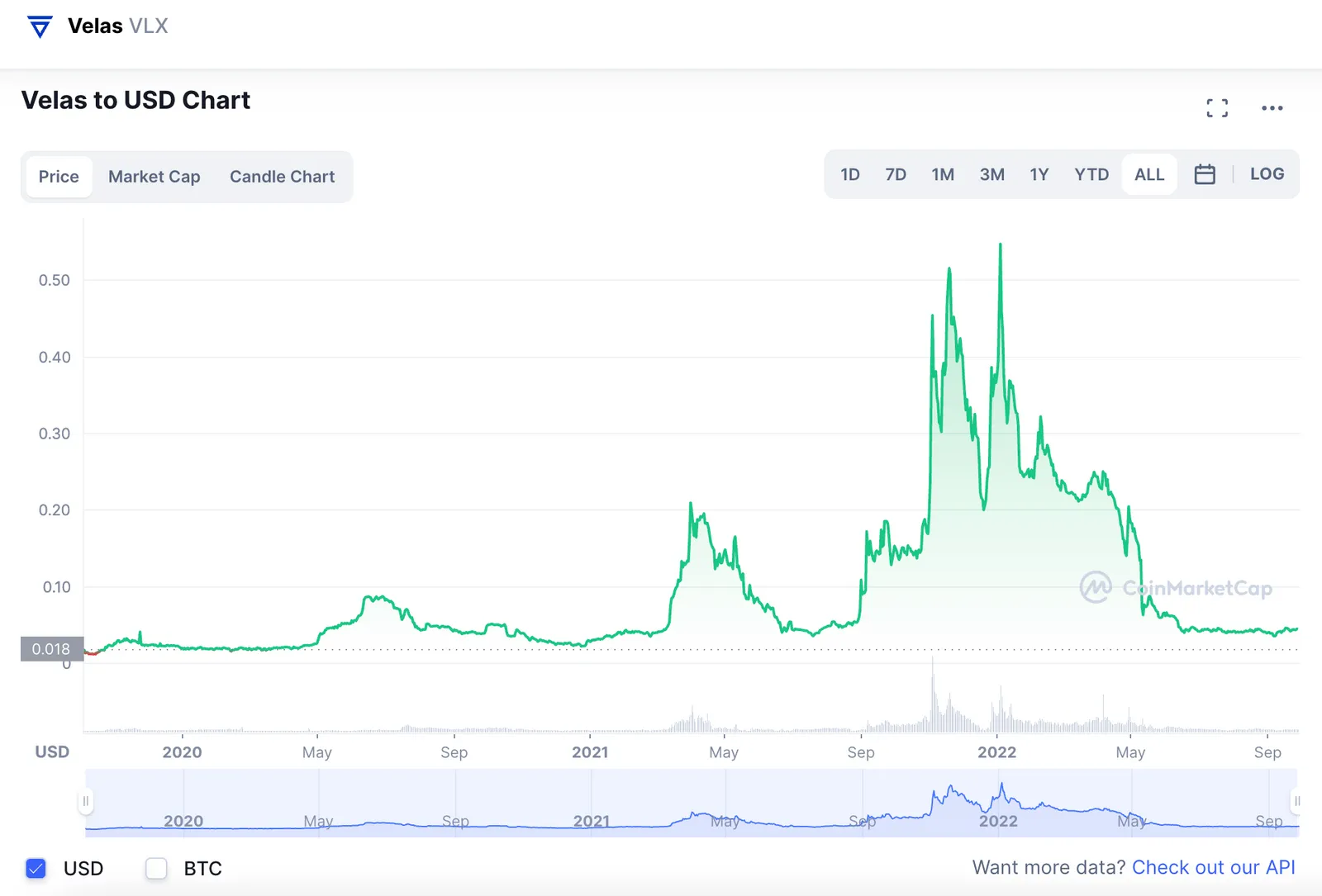Select the 3M time range
Image resolution: width=1322 pixels, height=896 pixels.
[992, 174]
